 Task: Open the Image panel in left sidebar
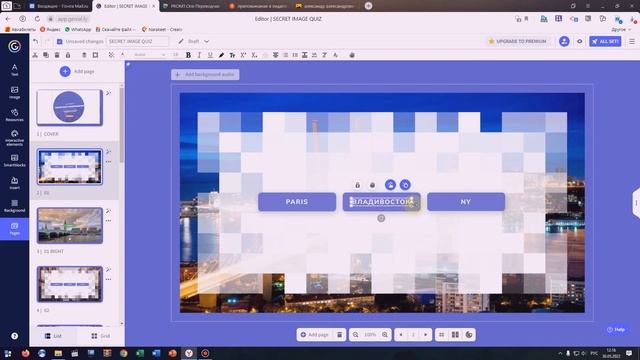click(x=14, y=93)
